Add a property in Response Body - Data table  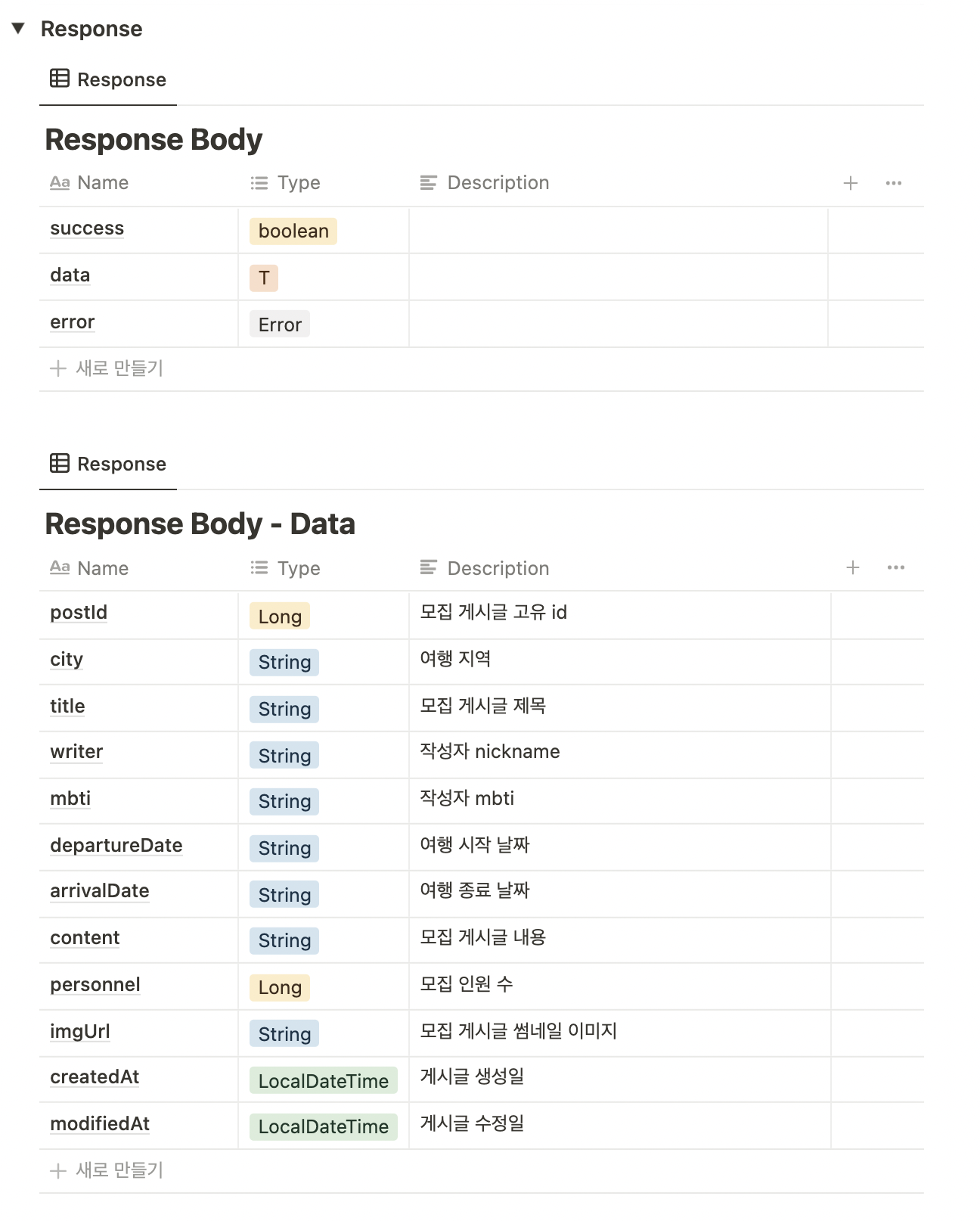point(853,567)
